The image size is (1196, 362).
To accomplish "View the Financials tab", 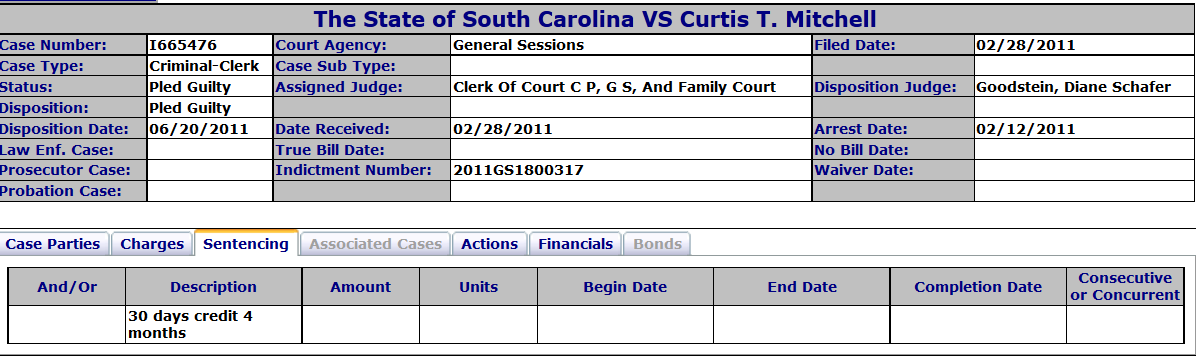I will pyautogui.click(x=575, y=245).
